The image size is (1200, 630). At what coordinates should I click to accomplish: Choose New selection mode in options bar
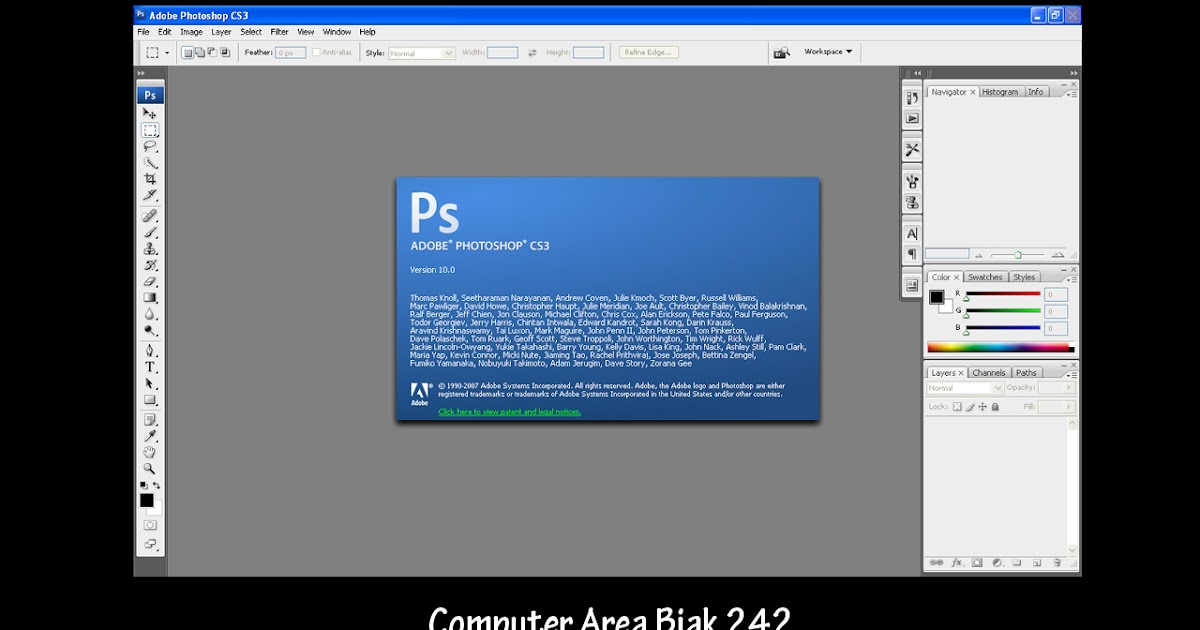(187, 52)
